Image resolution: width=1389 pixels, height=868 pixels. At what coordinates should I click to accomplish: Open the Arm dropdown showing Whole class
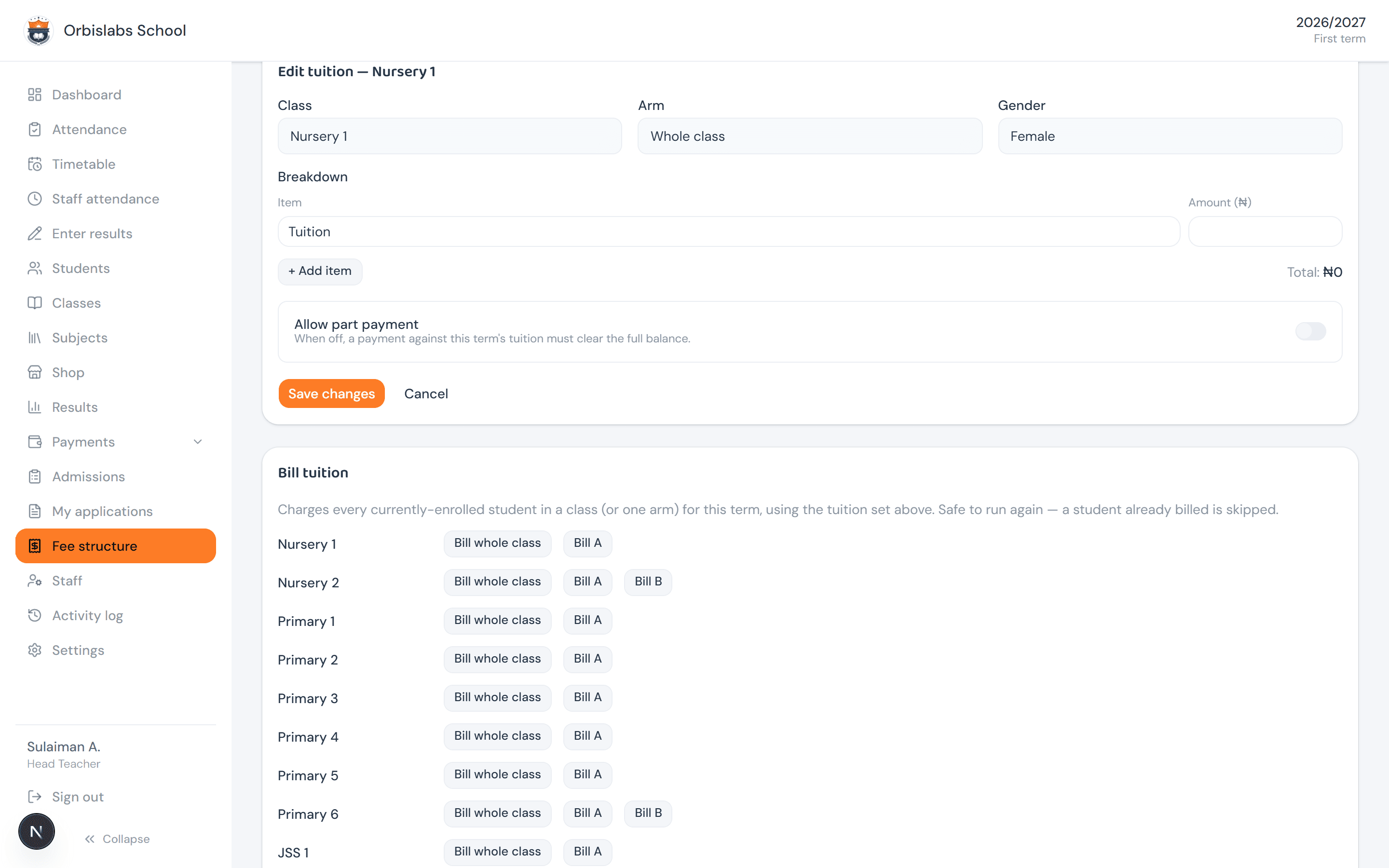[x=809, y=136]
